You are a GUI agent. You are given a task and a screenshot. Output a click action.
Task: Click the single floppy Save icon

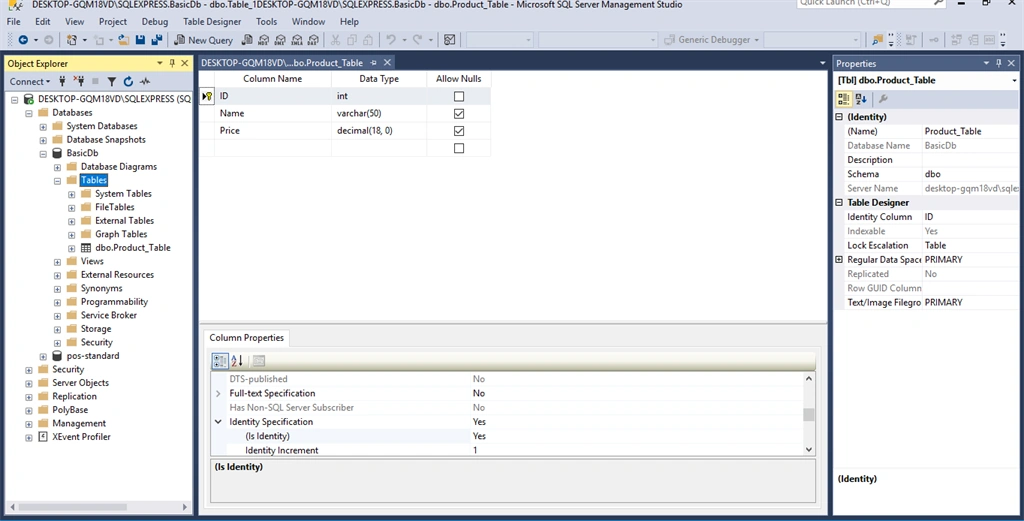(140, 40)
